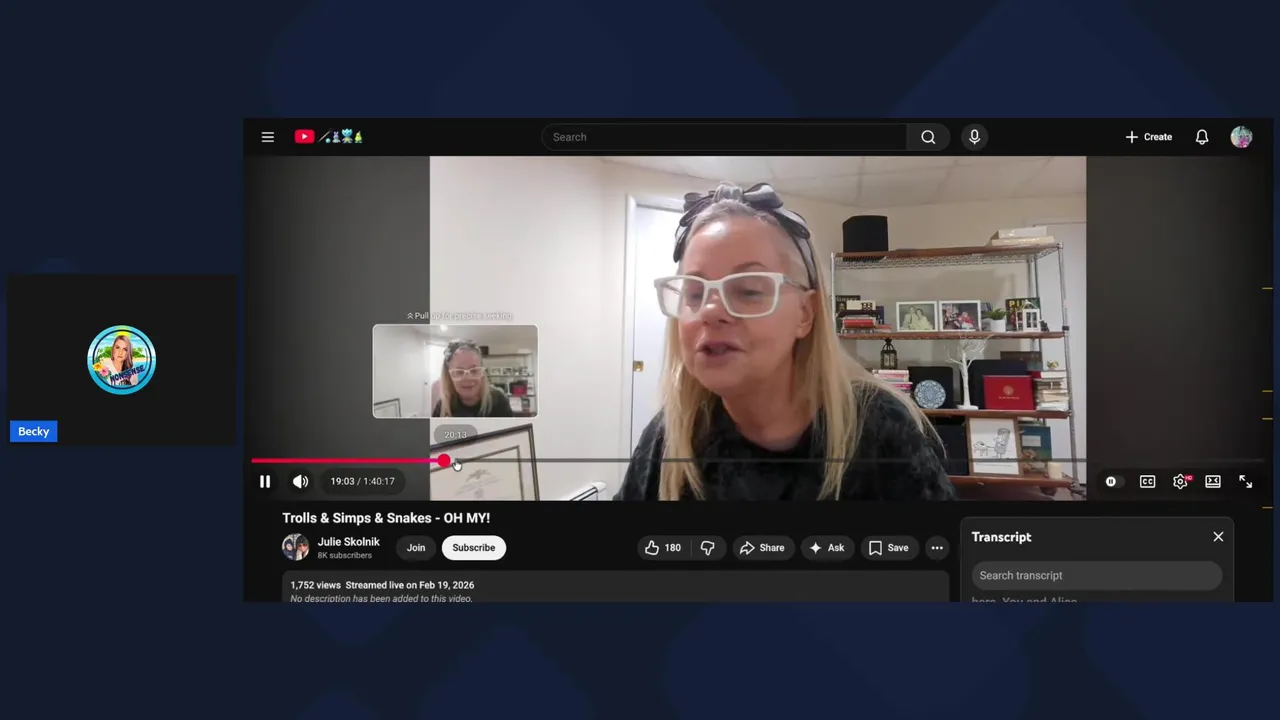Image resolution: width=1280 pixels, height=720 pixels.
Task: Click the Join button
Action: (416, 547)
